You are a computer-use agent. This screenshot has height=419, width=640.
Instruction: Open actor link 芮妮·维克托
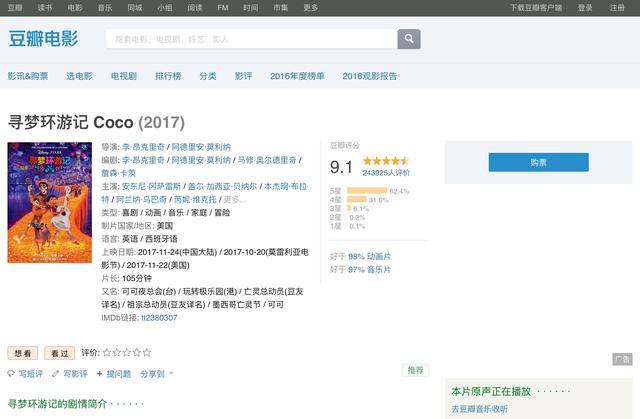point(195,200)
